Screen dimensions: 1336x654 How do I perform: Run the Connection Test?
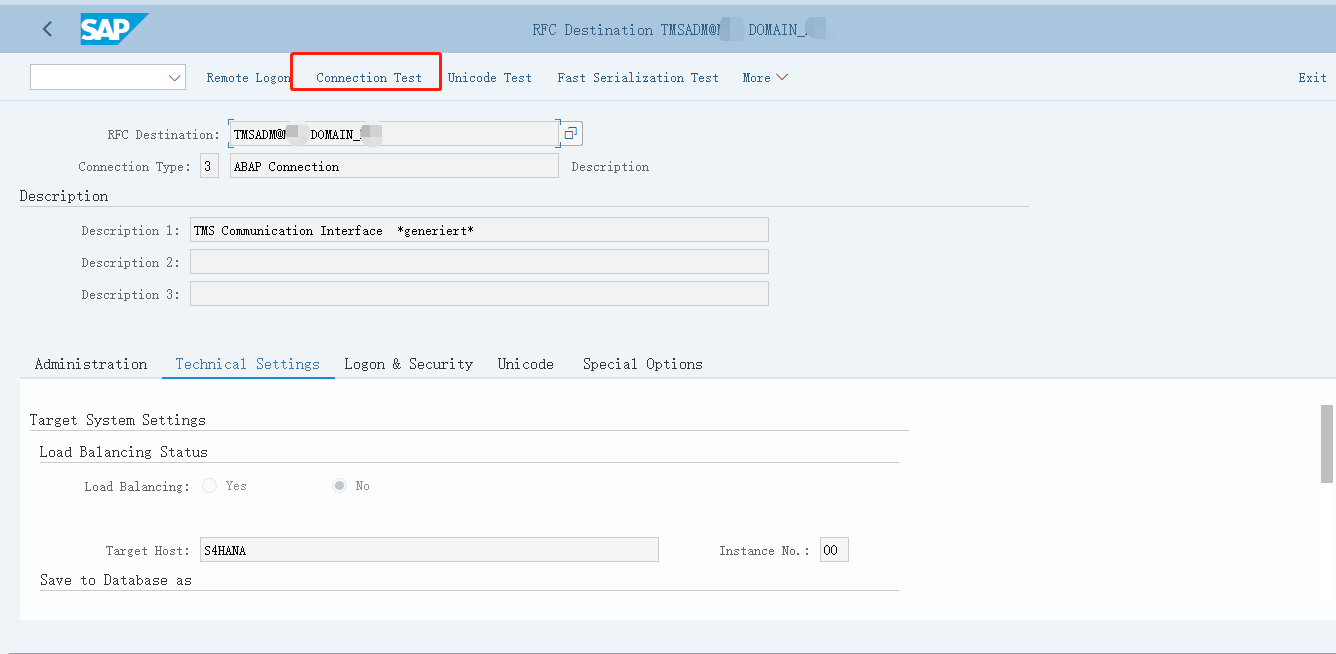[369, 78]
